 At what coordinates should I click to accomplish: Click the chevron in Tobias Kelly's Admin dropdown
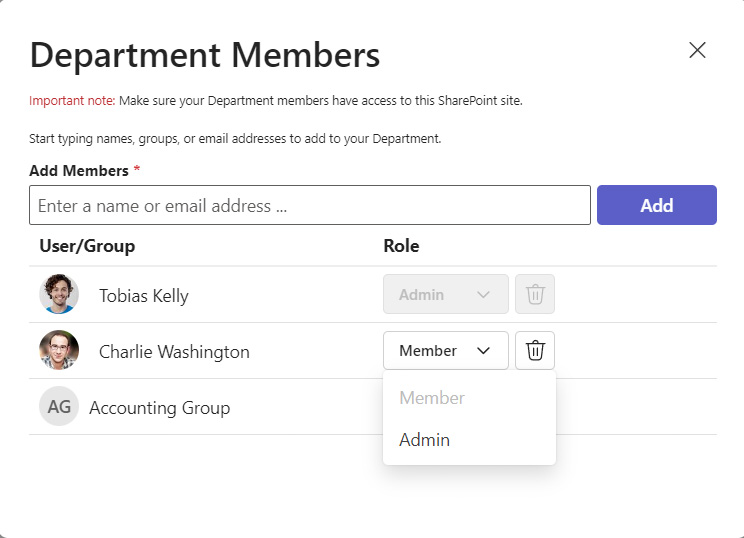(483, 295)
